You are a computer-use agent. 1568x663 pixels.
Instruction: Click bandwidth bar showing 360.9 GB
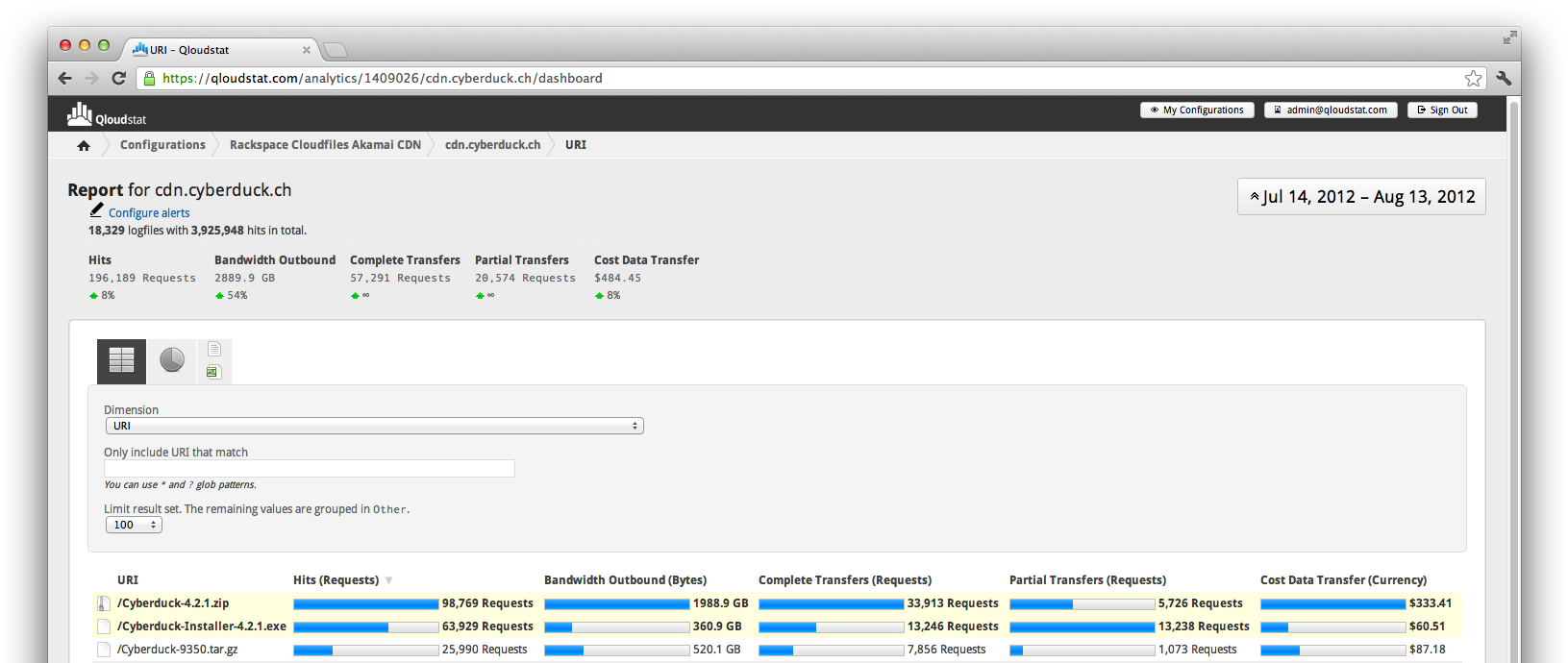tap(617, 626)
